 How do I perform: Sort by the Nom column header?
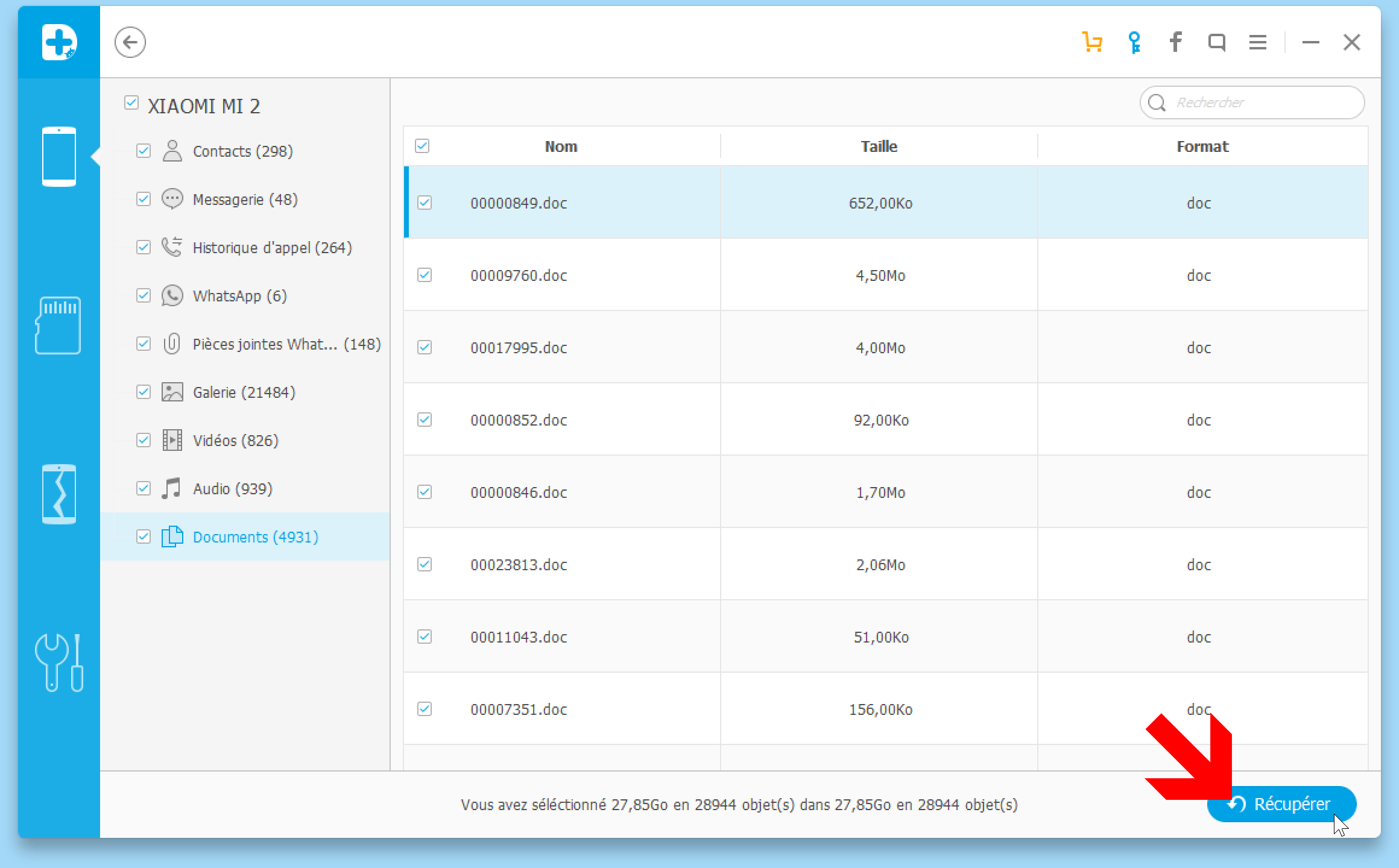click(x=561, y=146)
